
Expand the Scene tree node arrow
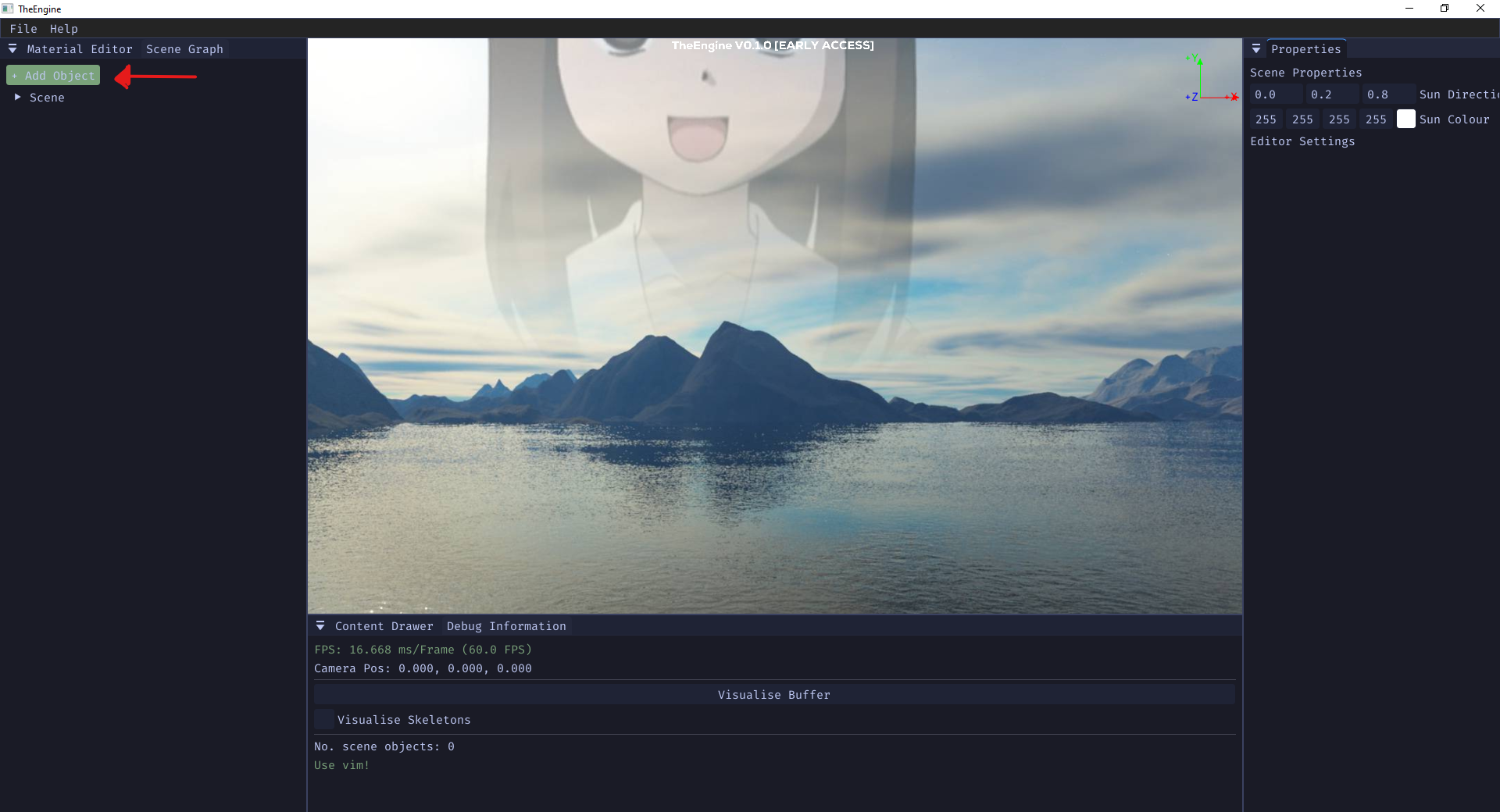pyautogui.click(x=17, y=98)
